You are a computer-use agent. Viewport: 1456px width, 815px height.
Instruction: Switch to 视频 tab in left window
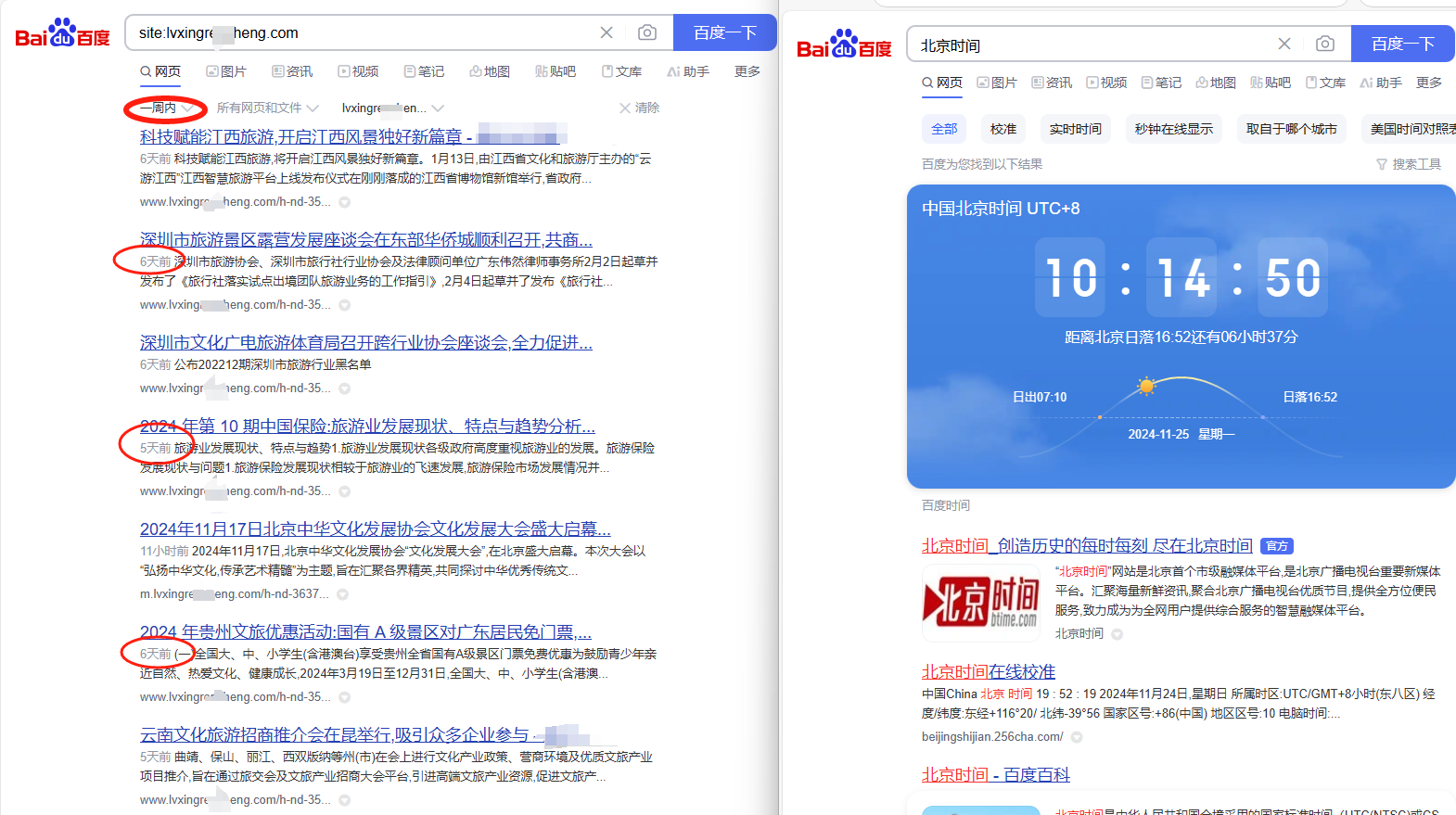pos(358,71)
